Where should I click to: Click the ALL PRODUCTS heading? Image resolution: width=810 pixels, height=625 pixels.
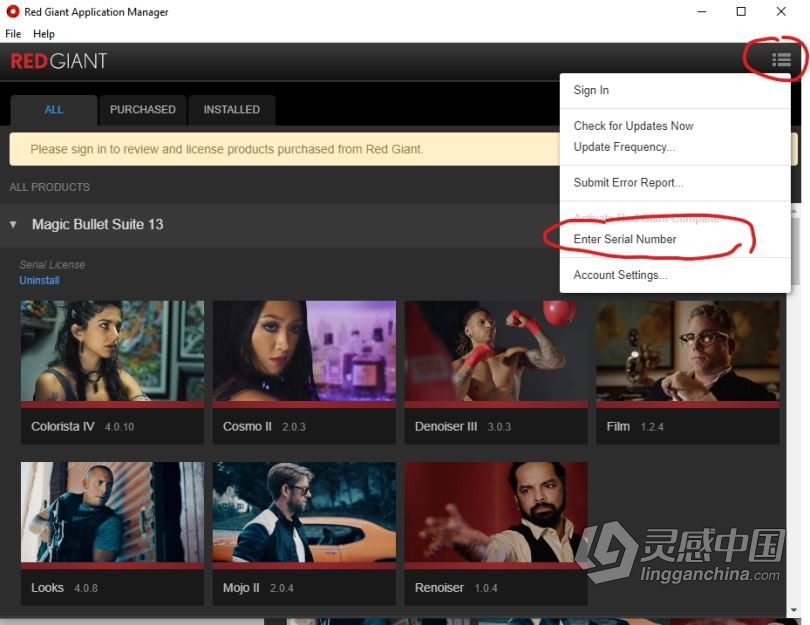50,187
